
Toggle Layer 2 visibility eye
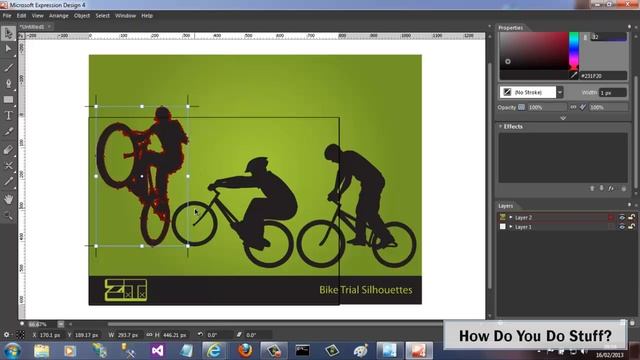pyautogui.click(x=622, y=218)
